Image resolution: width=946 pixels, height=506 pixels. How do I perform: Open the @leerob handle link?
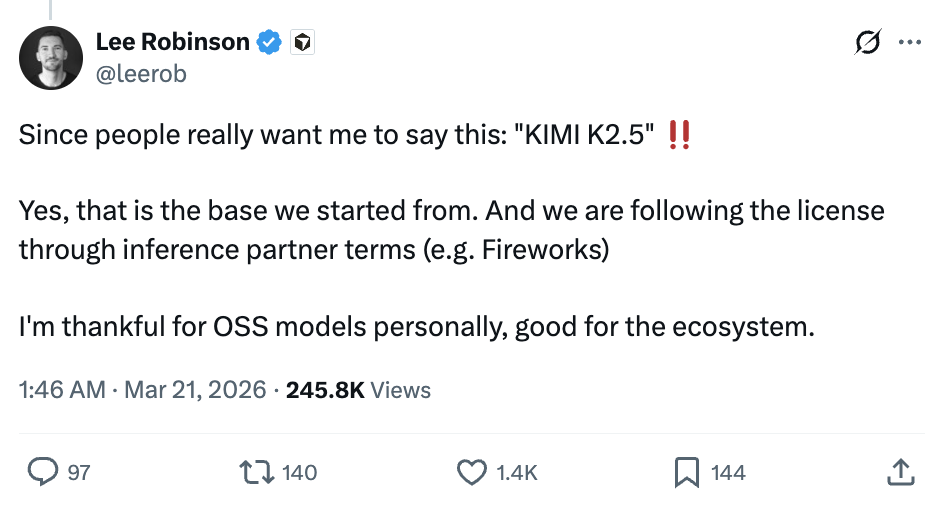(x=140, y=74)
